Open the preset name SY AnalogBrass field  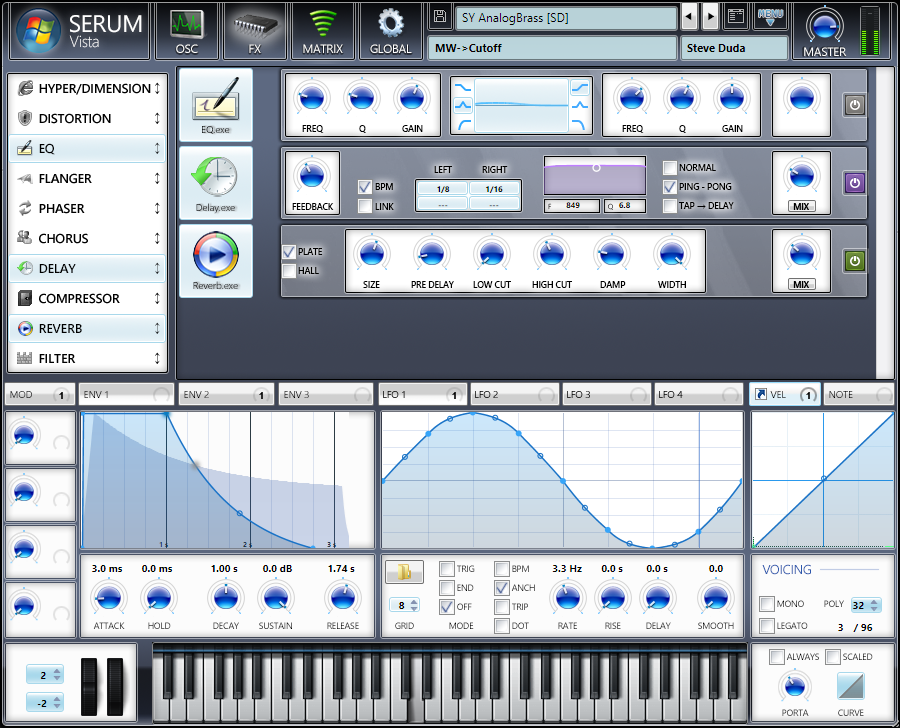[567, 18]
